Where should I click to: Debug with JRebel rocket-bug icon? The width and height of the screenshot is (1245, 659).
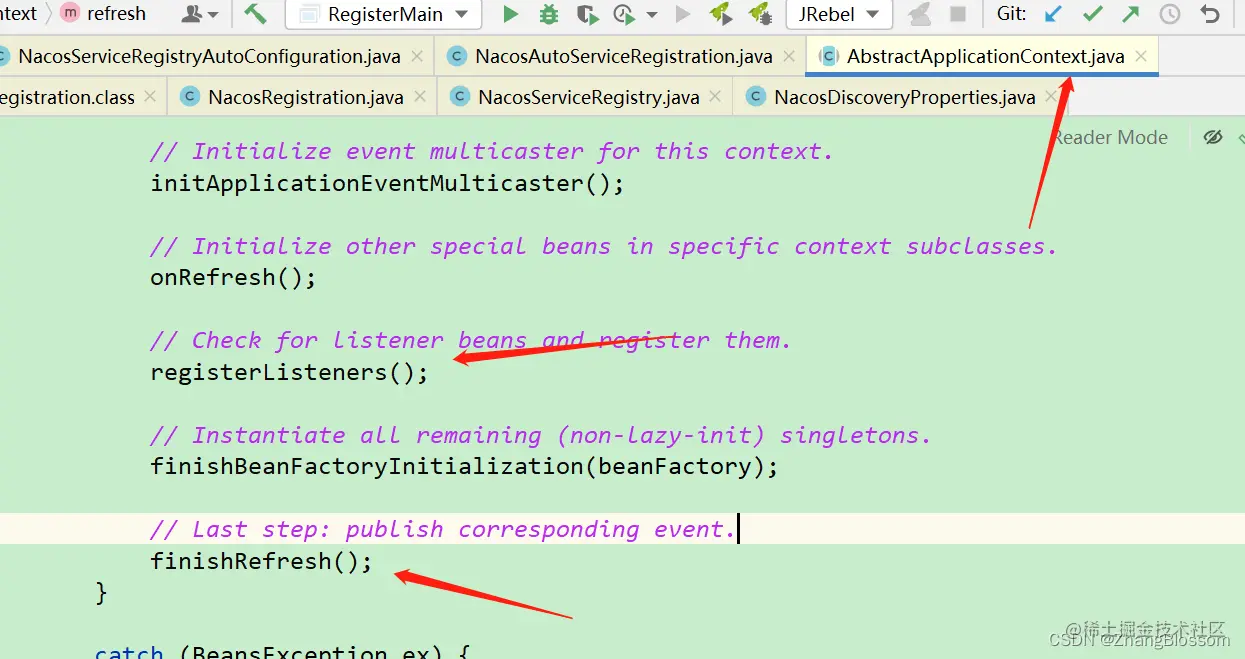point(760,14)
